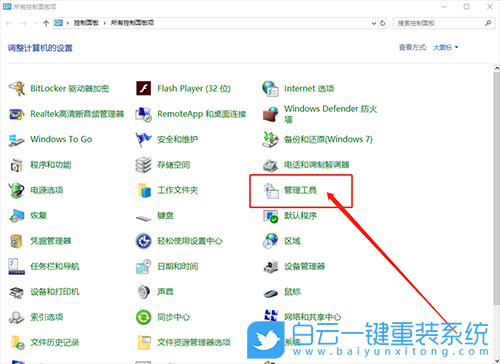Open the 轻松使用设置中心 icon
The width and height of the screenshot is (500, 364).
(x=143, y=241)
